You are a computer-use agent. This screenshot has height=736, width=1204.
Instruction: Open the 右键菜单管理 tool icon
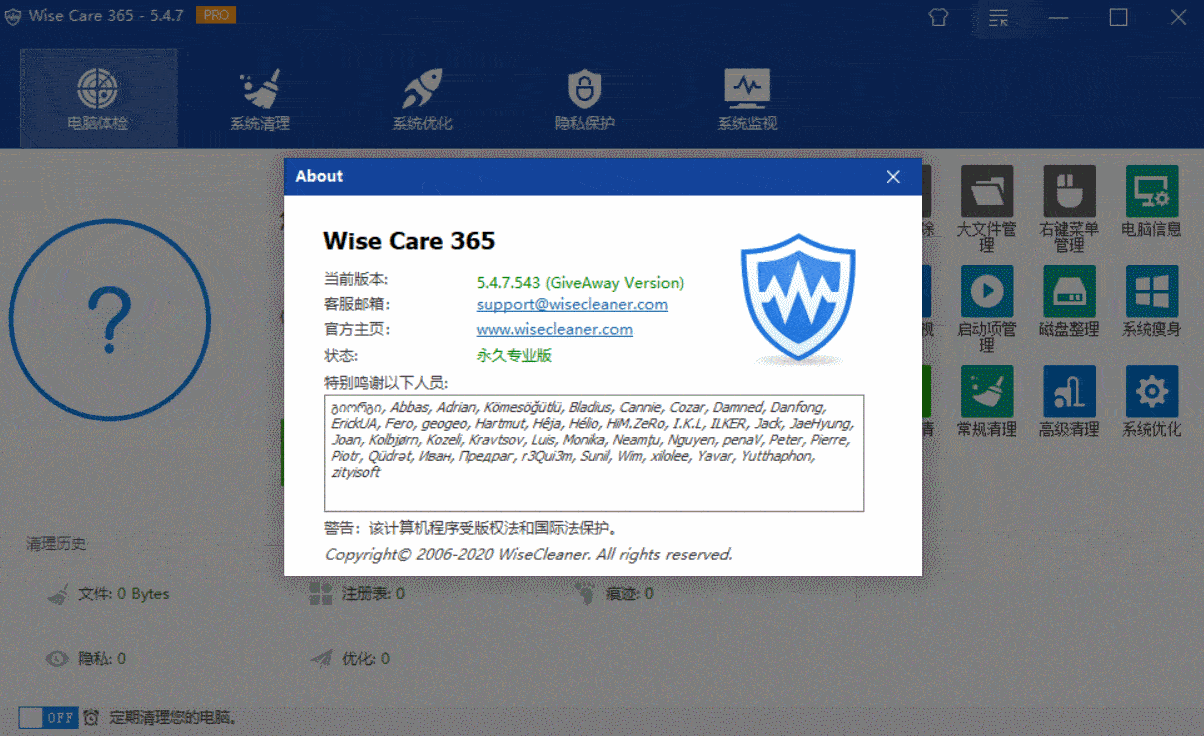[x=1069, y=192]
